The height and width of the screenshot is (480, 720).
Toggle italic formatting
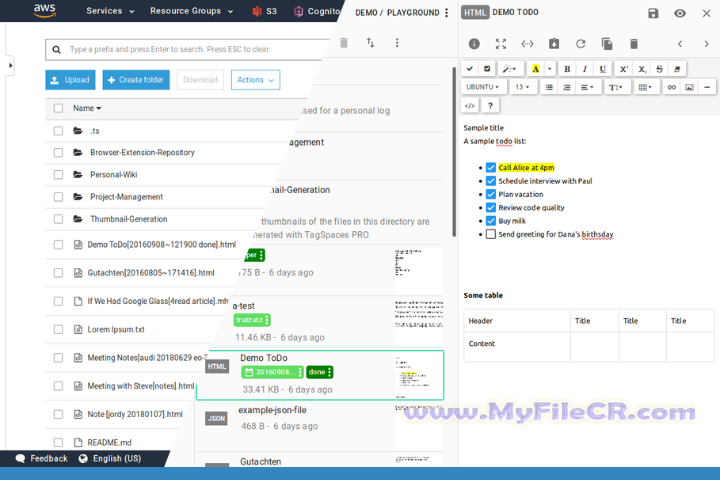pos(585,69)
